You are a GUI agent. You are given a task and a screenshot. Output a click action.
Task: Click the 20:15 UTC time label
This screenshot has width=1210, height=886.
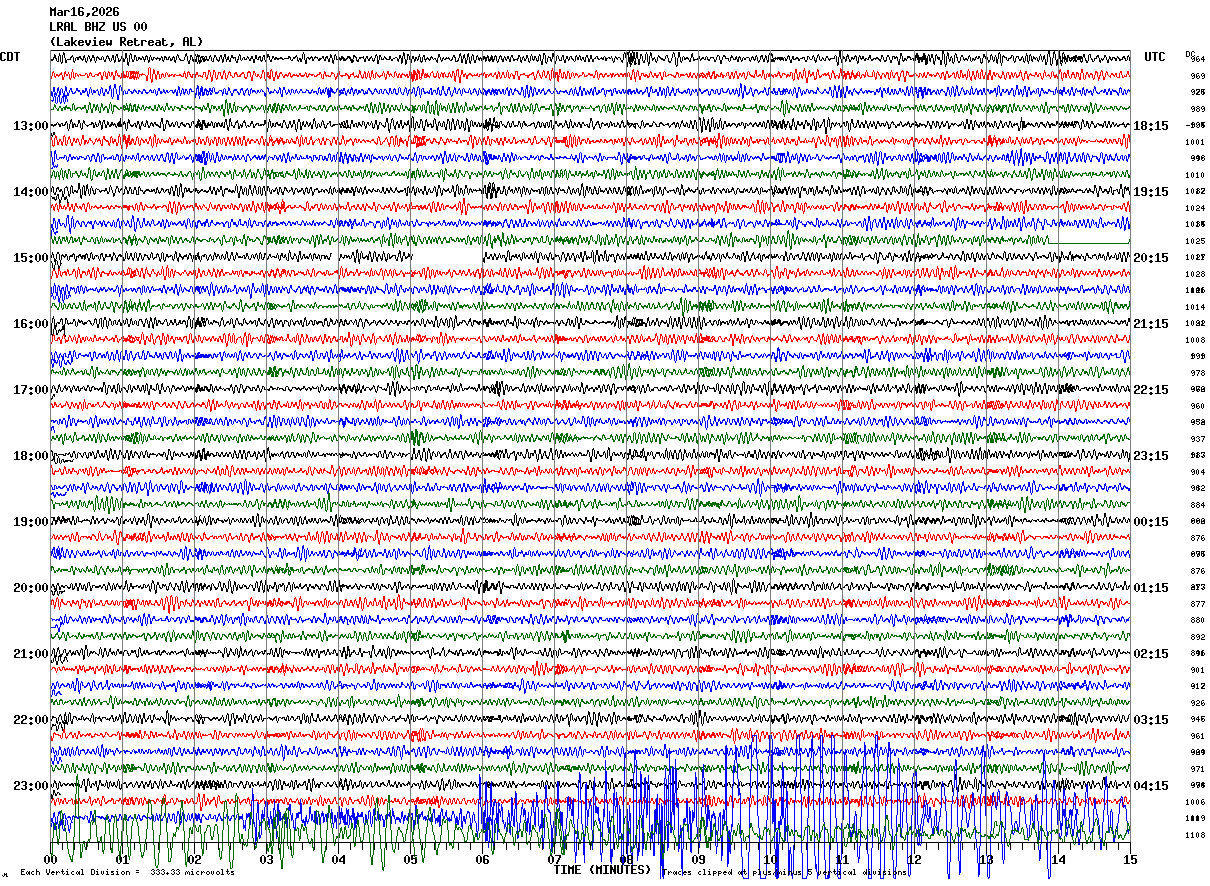pos(1151,258)
